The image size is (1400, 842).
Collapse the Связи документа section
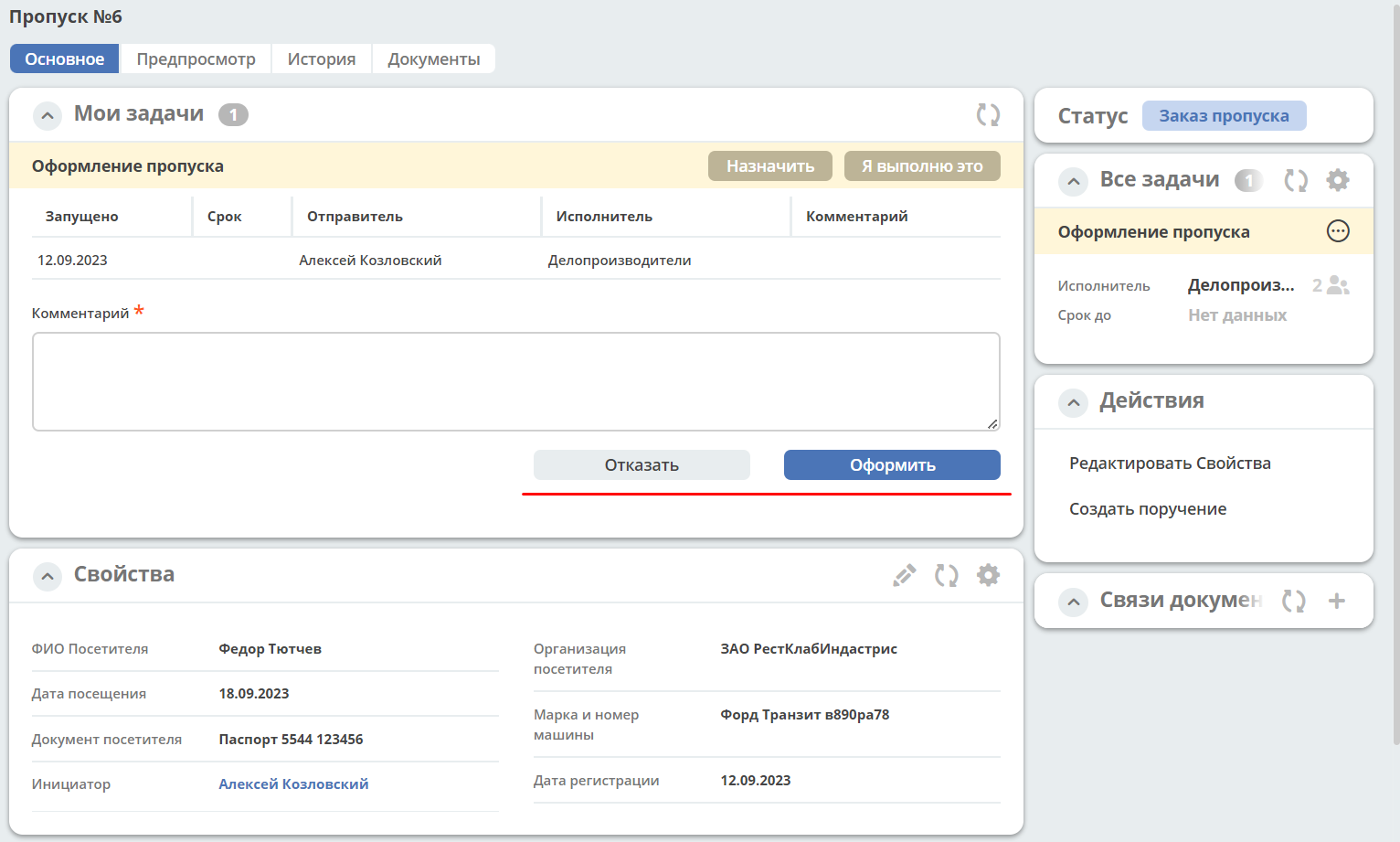pyautogui.click(x=1074, y=602)
